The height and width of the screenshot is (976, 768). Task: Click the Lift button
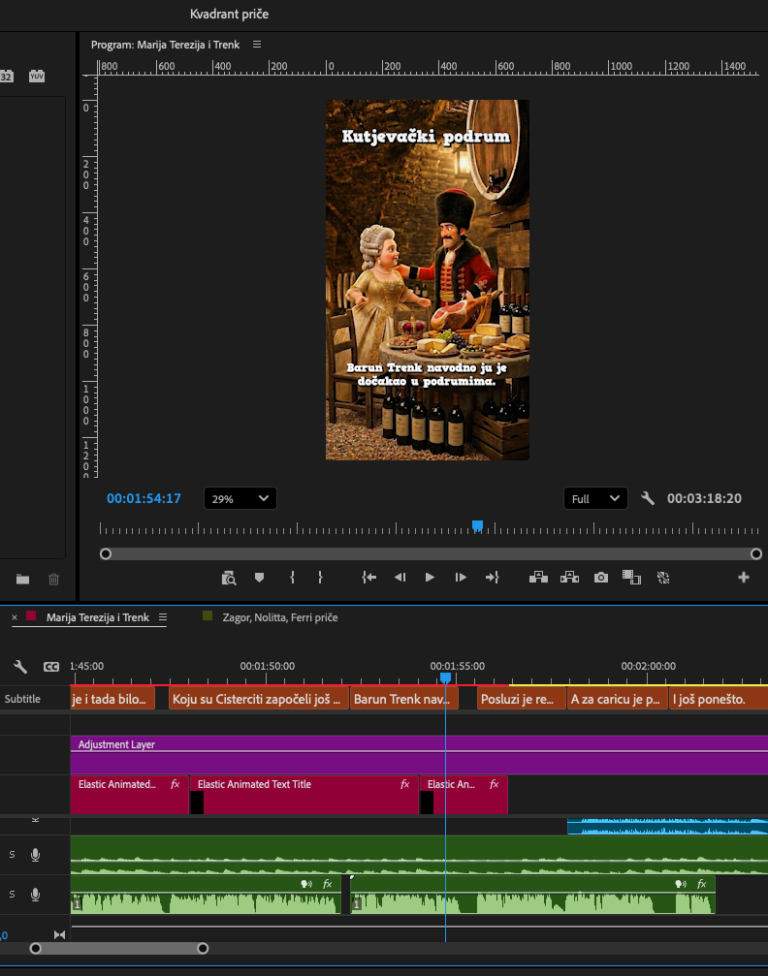tap(538, 578)
